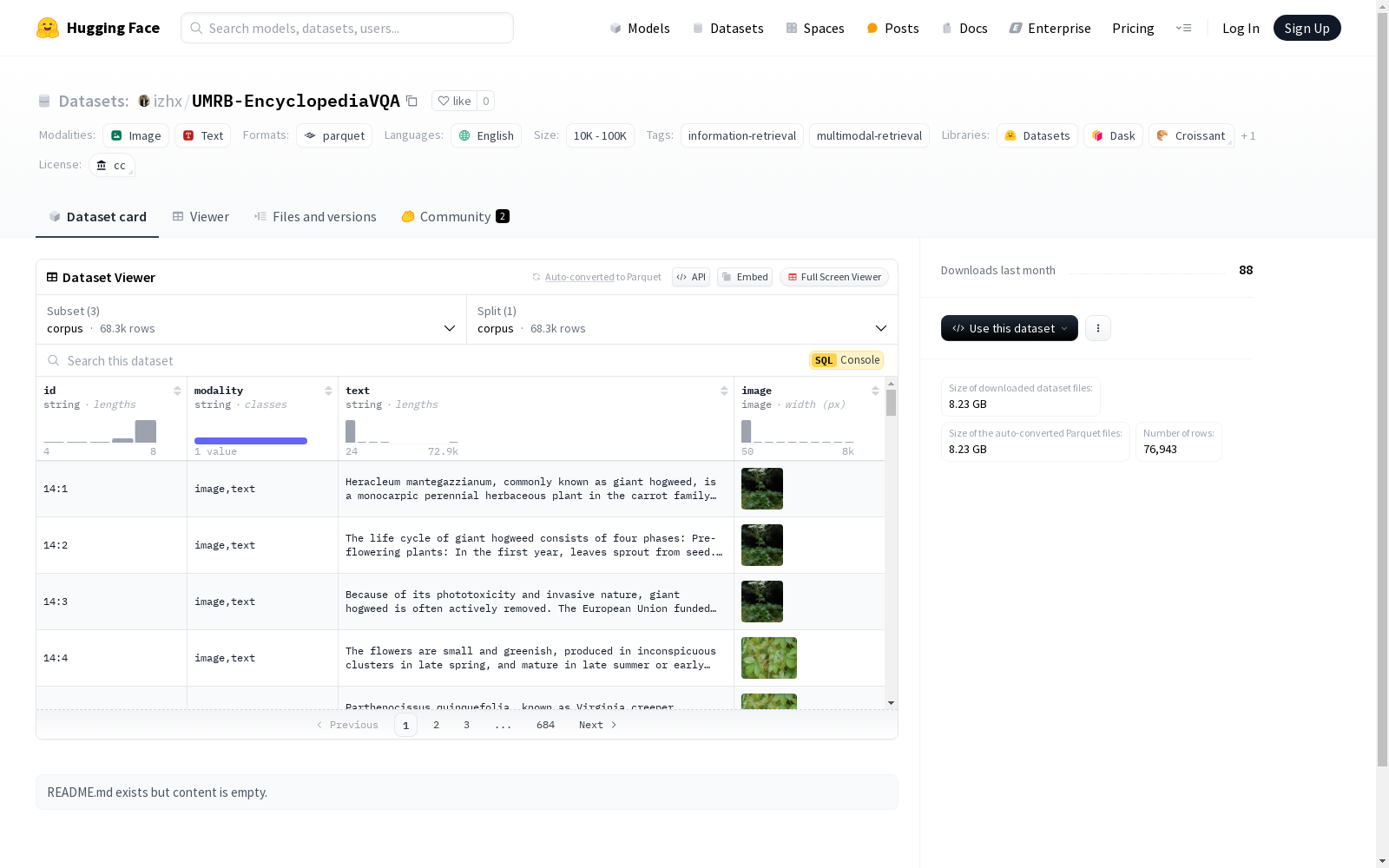Click the Datasets library tag
The width and height of the screenshot is (1389, 868).
1037,135
